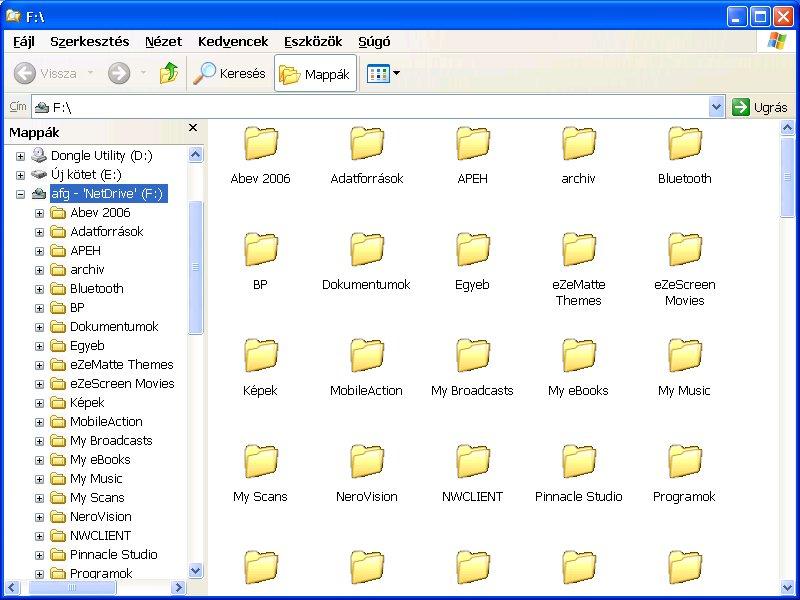Close the Mappák folders side panel
The image size is (800, 600).
click(x=193, y=129)
